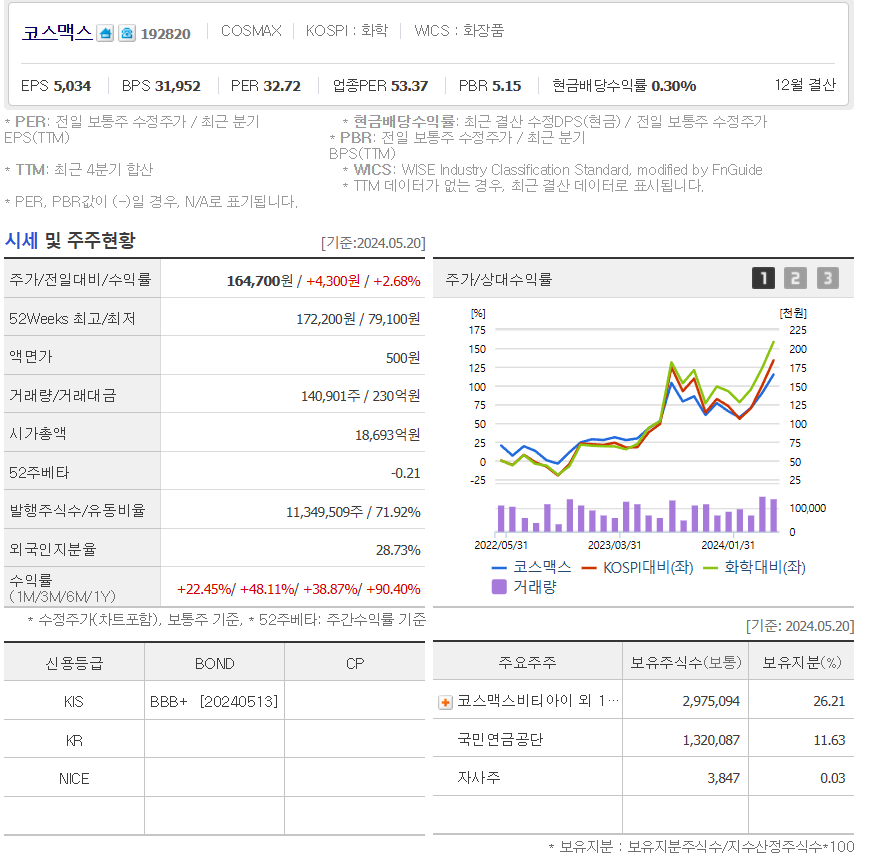Click the 업종PER 53.37 value
The width and height of the screenshot is (869, 862).
click(x=409, y=86)
